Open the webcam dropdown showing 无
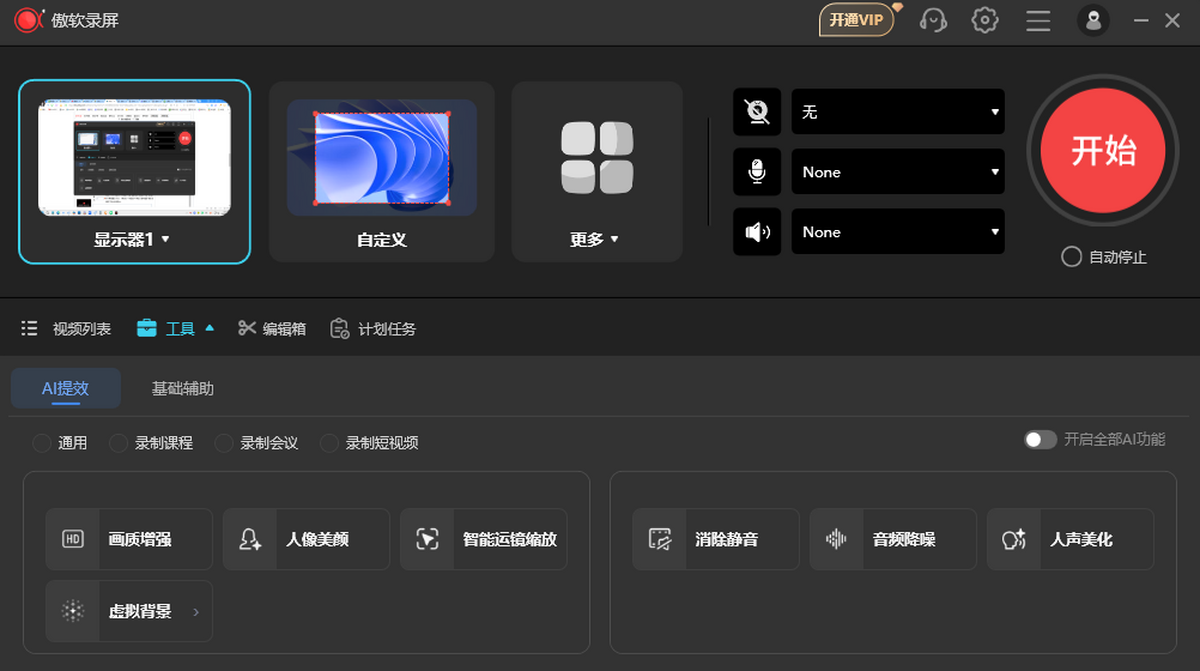 (x=898, y=112)
